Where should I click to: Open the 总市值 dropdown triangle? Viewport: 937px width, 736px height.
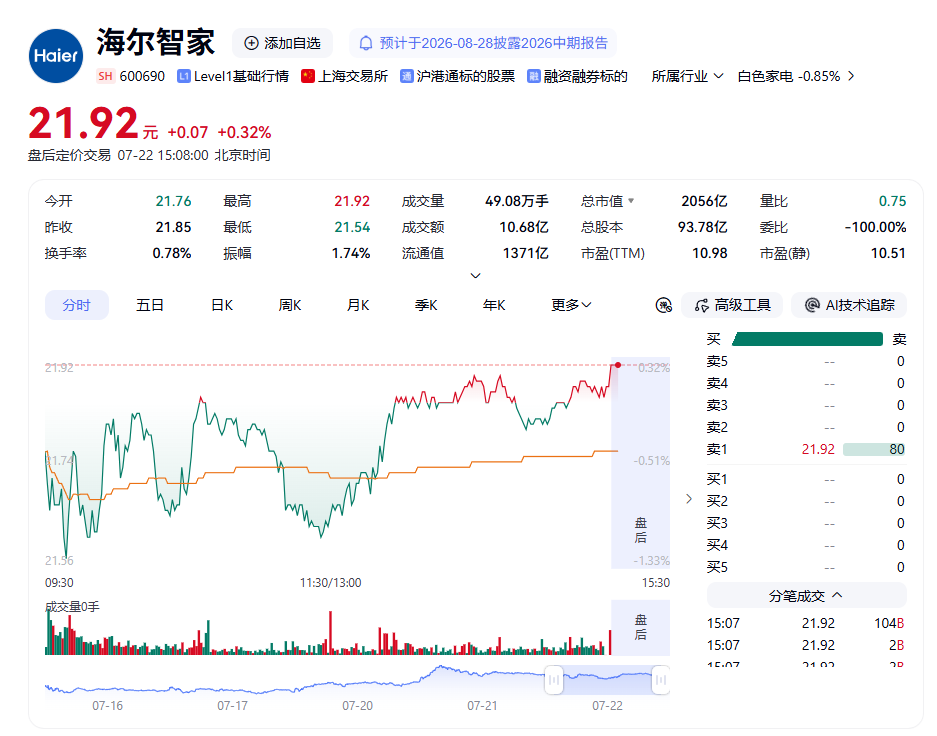click(631, 201)
